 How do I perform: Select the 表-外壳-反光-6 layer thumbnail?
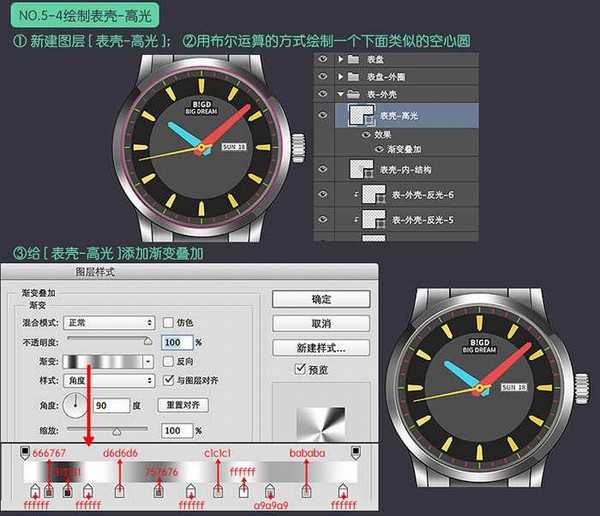point(372,194)
